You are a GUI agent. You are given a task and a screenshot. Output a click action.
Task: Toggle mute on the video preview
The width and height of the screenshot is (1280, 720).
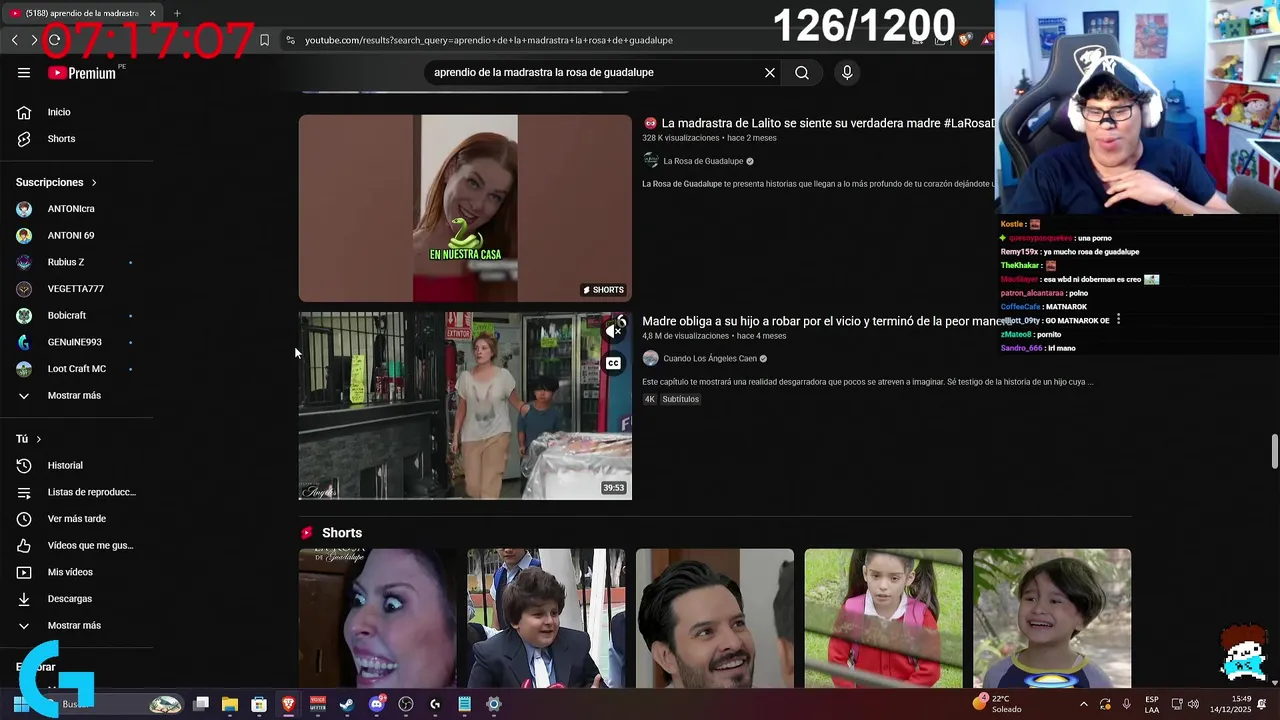point(613,330)
